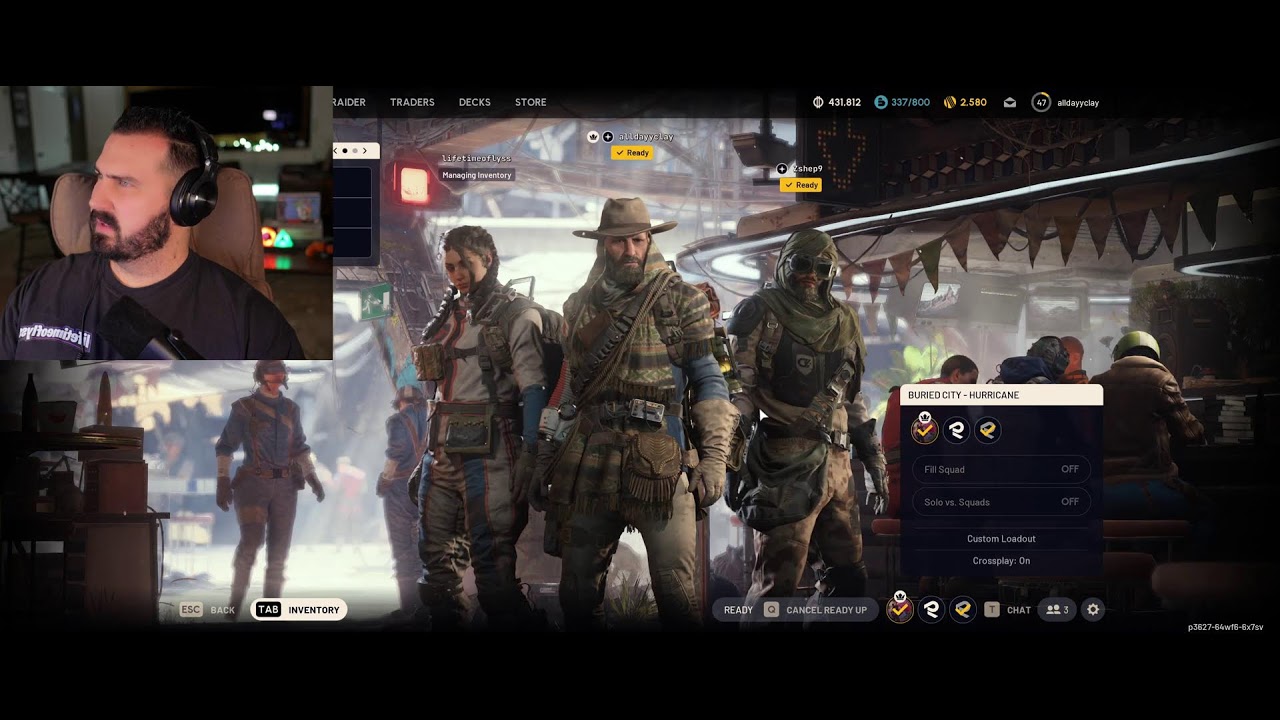
Task: Click the T key icon
Action: tap(992, 610)
